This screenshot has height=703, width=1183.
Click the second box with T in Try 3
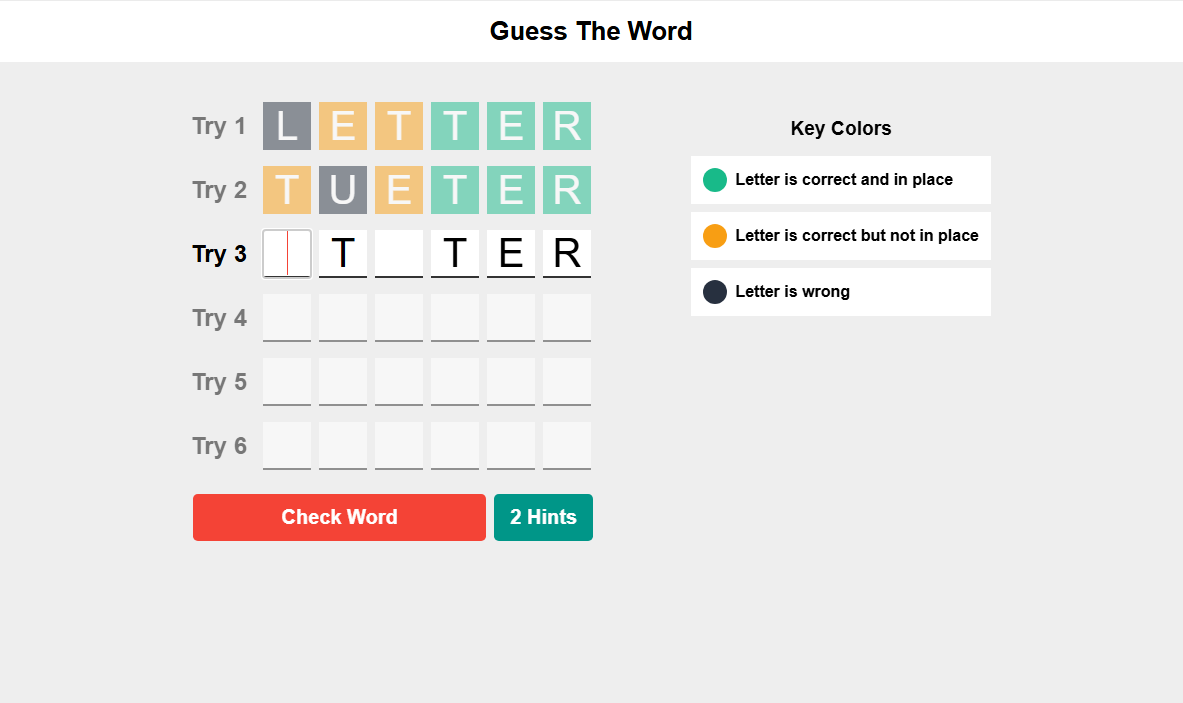point(343,253)
